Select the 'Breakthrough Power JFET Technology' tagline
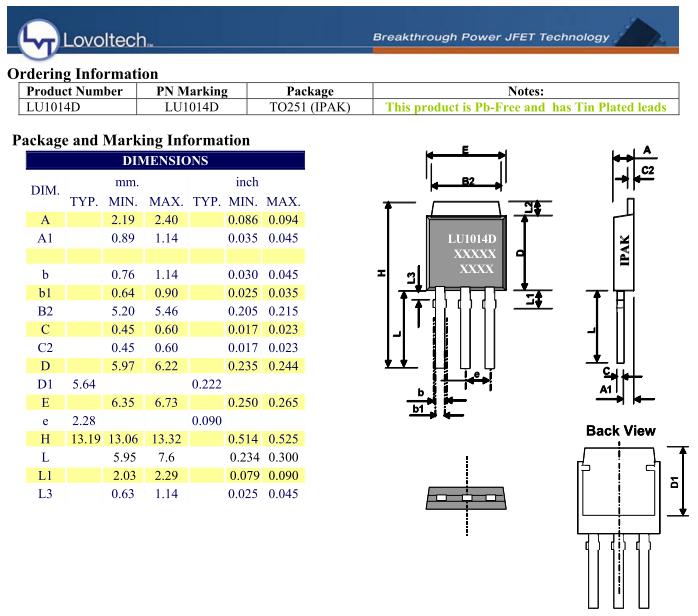 [491, 37]
